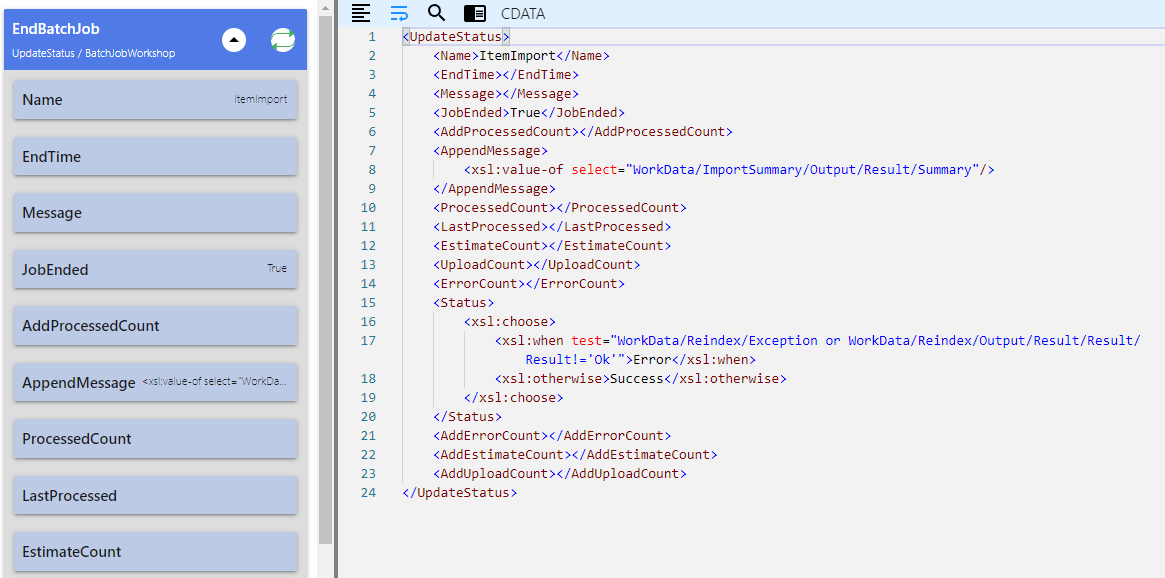Screen dimensions: 1165x578
Task: Click the format/align text lines icon
Action: coord(361,12)
